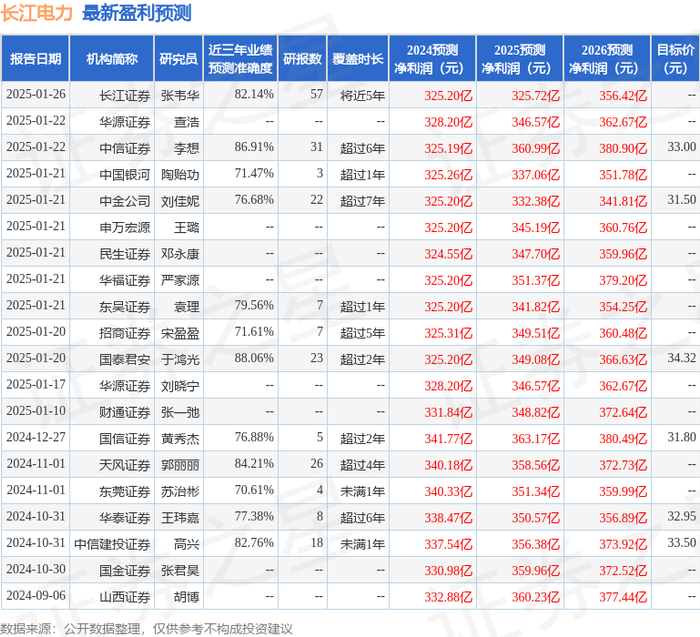Click researcher 刘佳妮
700x637 pixels.
coord(180,201)
